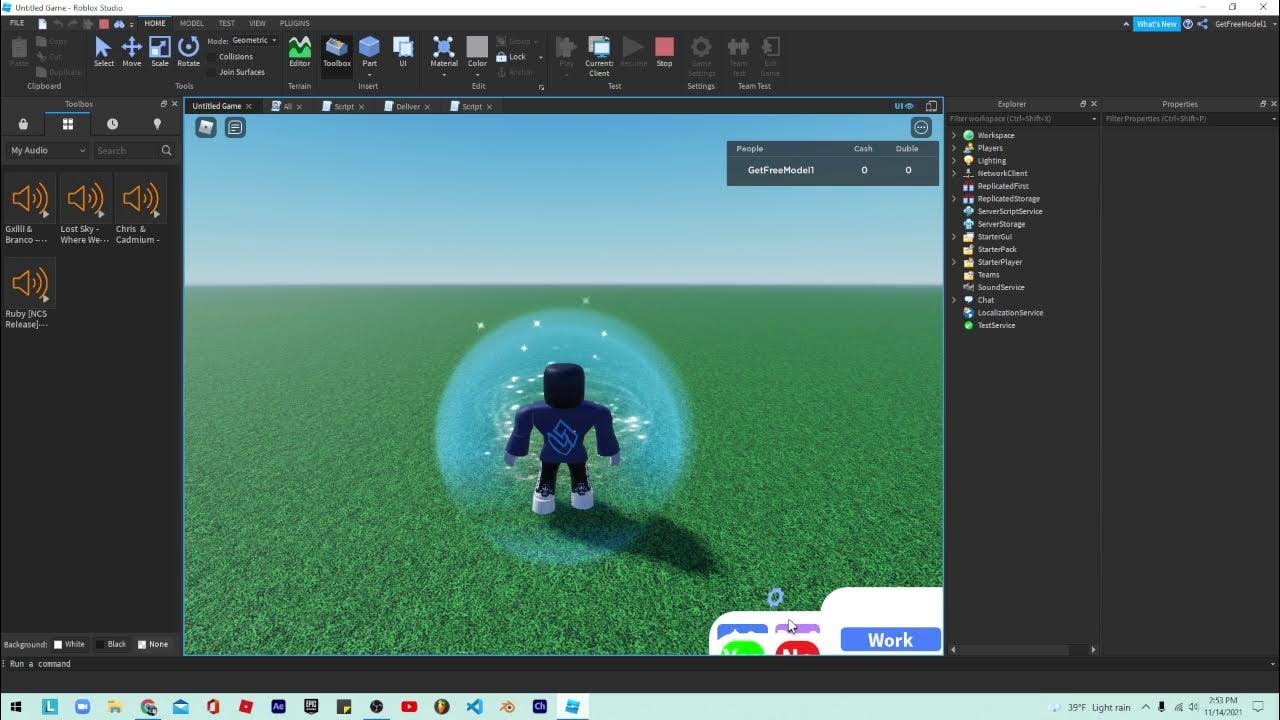Open the UI insert button
Image resolution: width=1280 pixels, height=720 pixels.
click(x=403, y=52)
